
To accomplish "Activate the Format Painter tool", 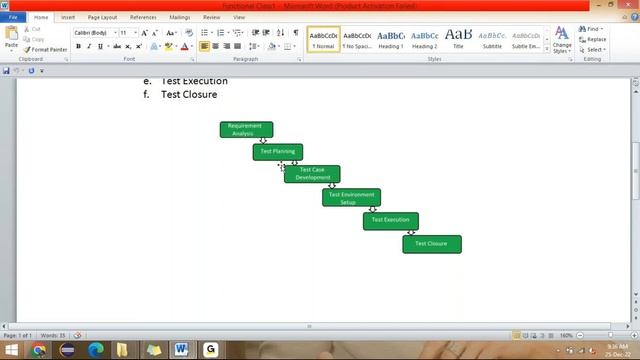I will coord(45,49).
